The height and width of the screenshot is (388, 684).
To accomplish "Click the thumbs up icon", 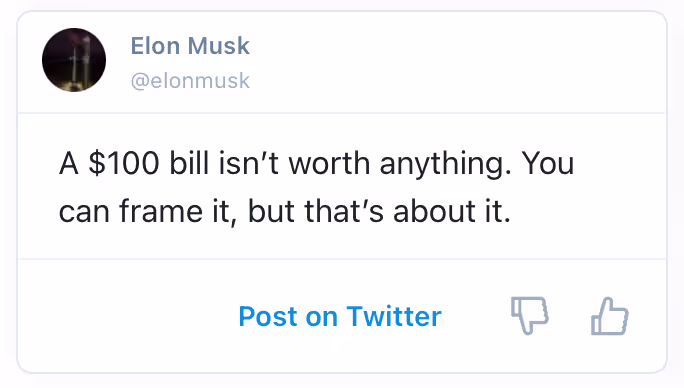I will (610, 316).
